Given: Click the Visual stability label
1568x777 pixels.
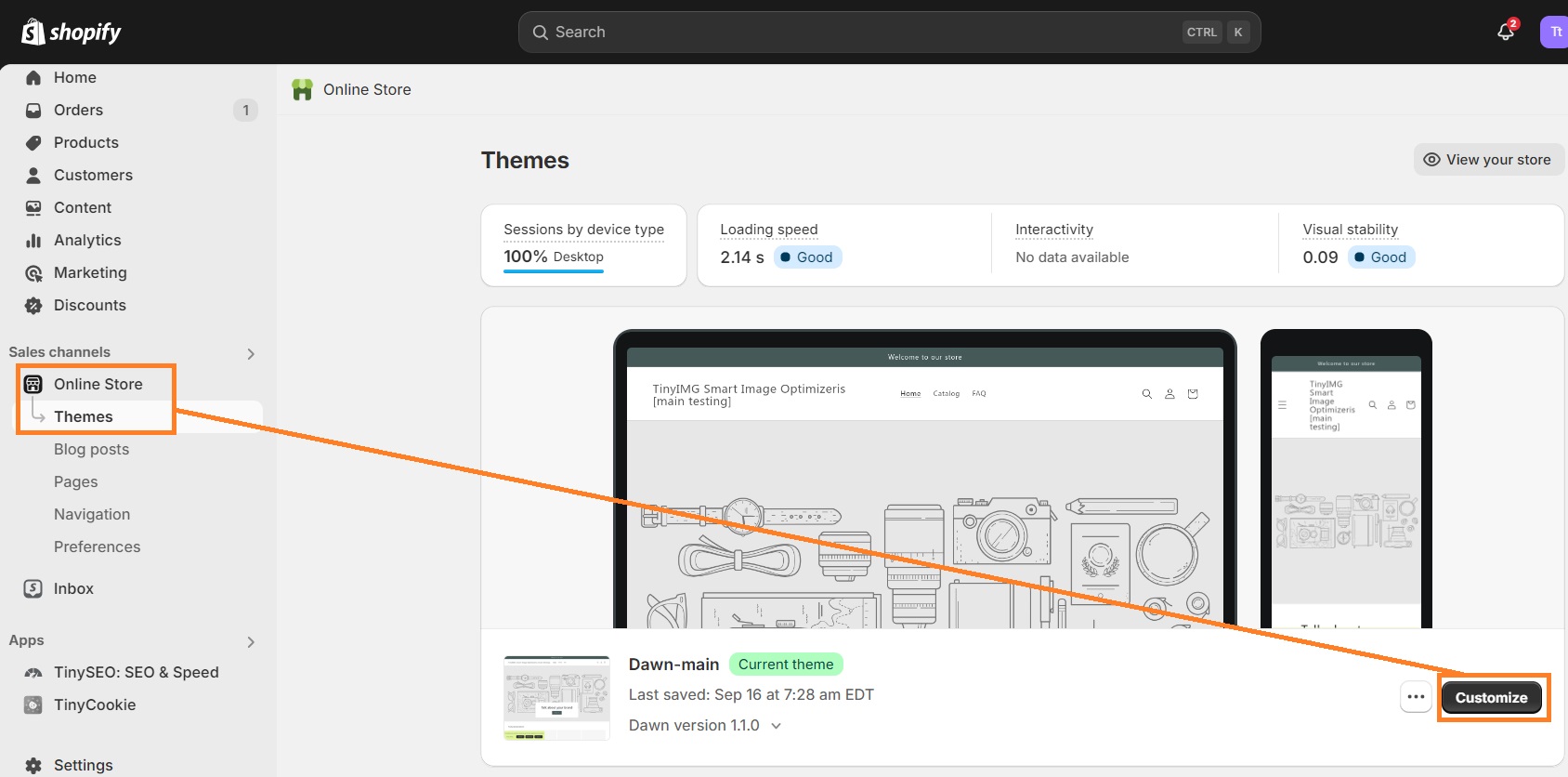Looking at the screenshot, I should tap(1350, 230).
